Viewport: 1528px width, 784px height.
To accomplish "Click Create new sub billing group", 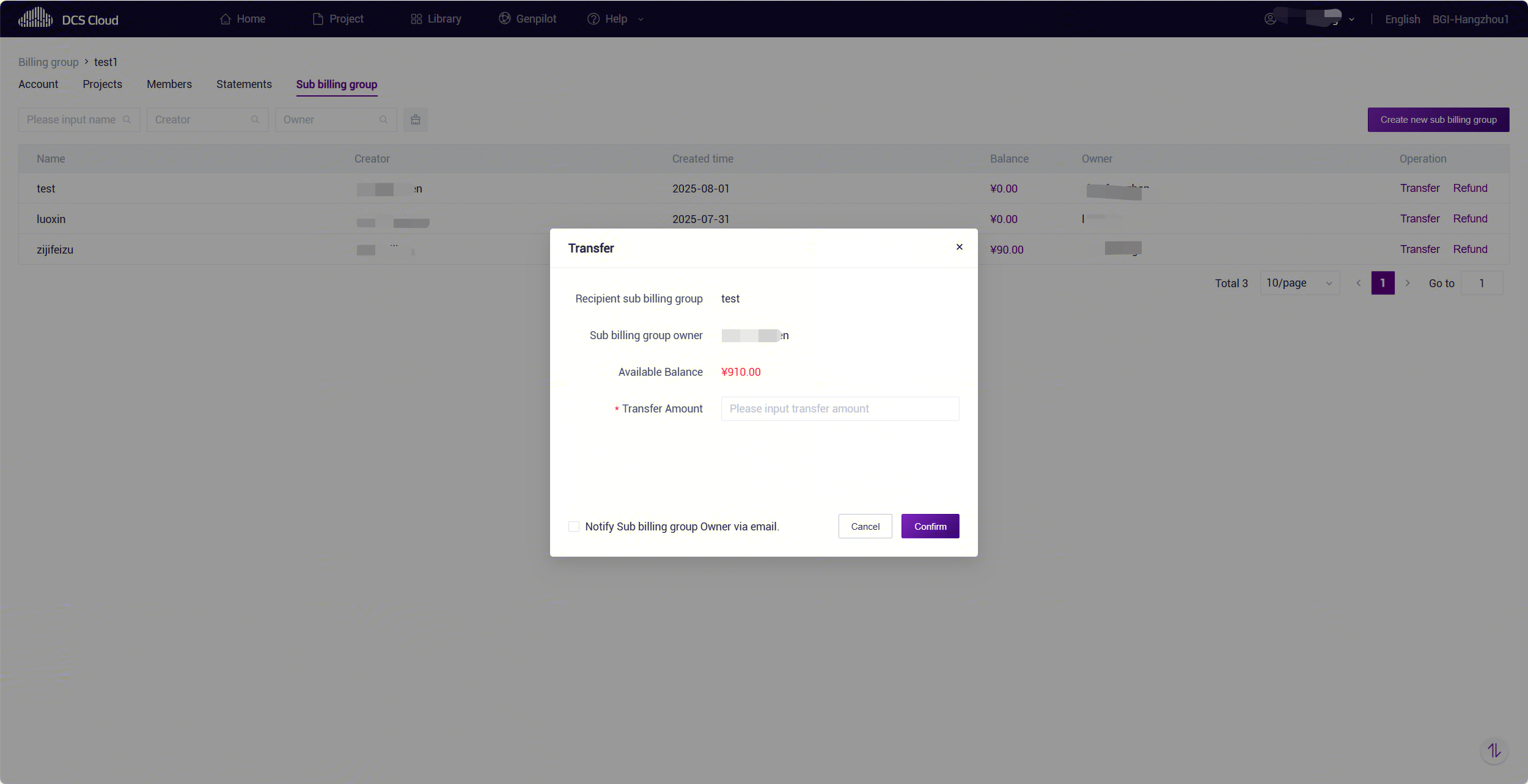I will 1438,120.
